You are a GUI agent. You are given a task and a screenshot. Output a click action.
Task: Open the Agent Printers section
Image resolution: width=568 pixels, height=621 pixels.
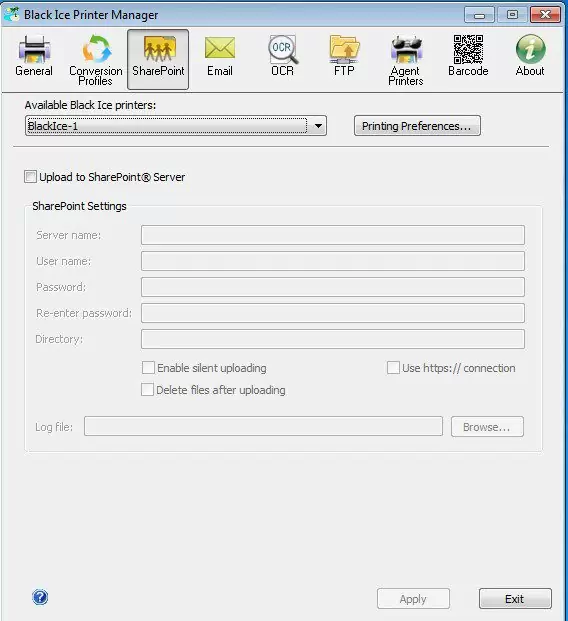pyautogui.click(x=406, y=60)
